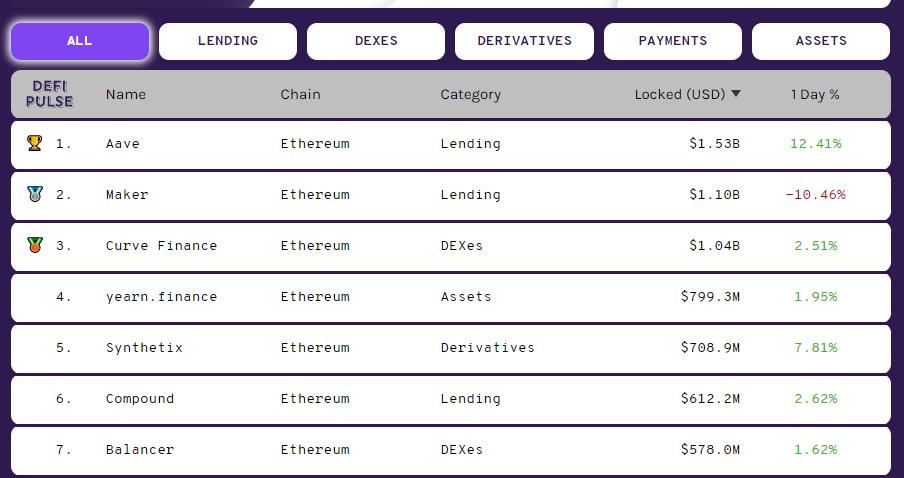This screenshot has height=478, width=904.
Task: Filter by the ASSETS tab
Action: tap(821, 41)
